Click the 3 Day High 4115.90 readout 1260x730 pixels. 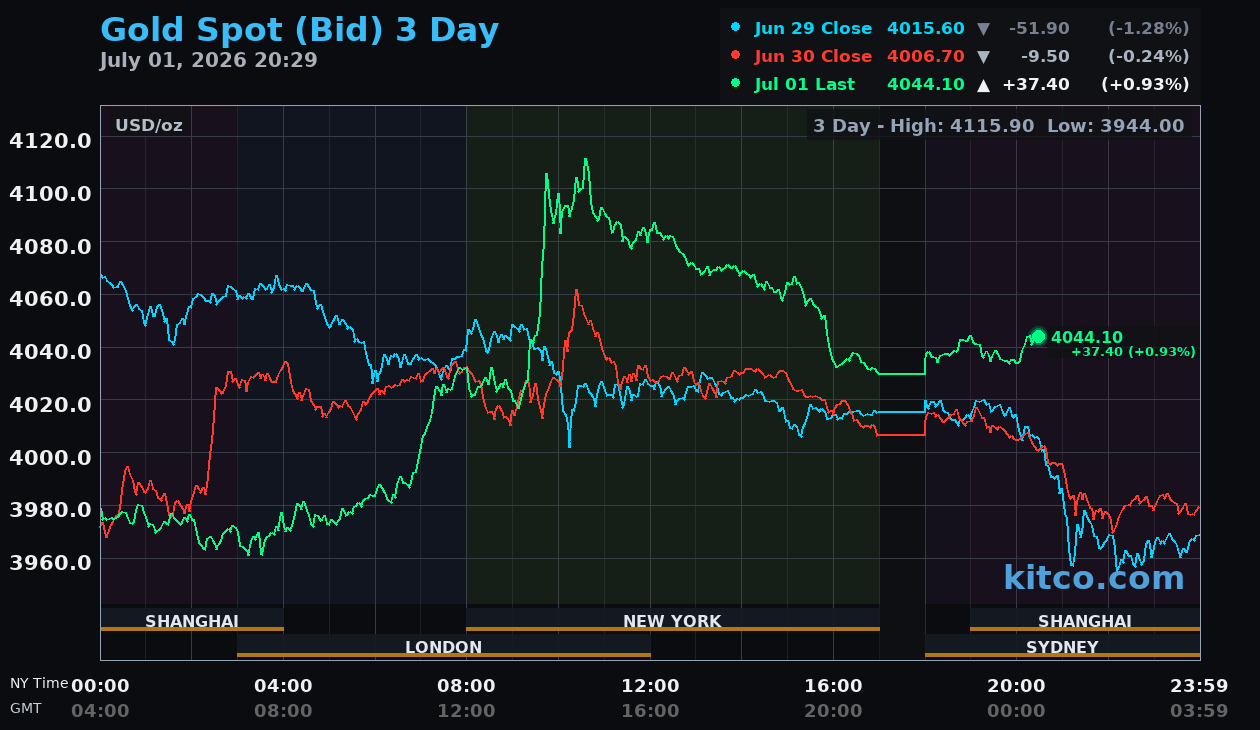(x=923, y=126)
